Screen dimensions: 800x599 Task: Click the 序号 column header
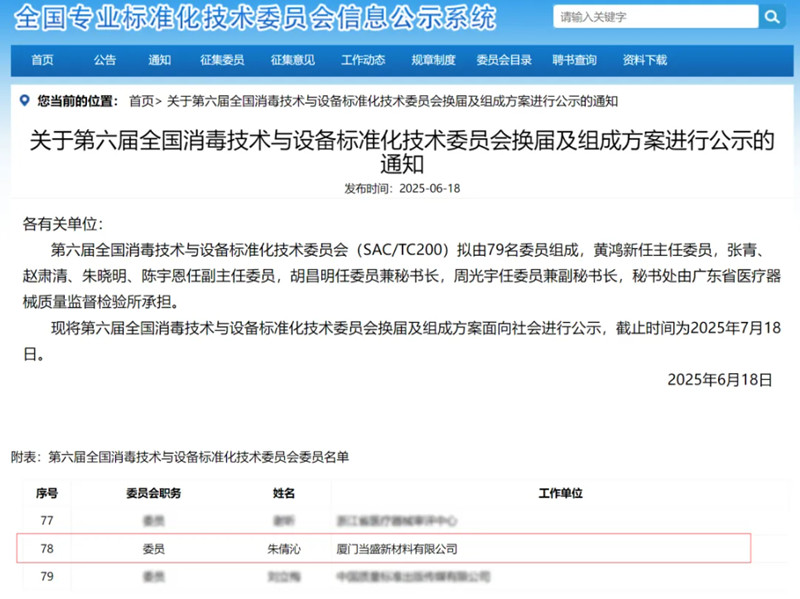[x=47, y=494]
